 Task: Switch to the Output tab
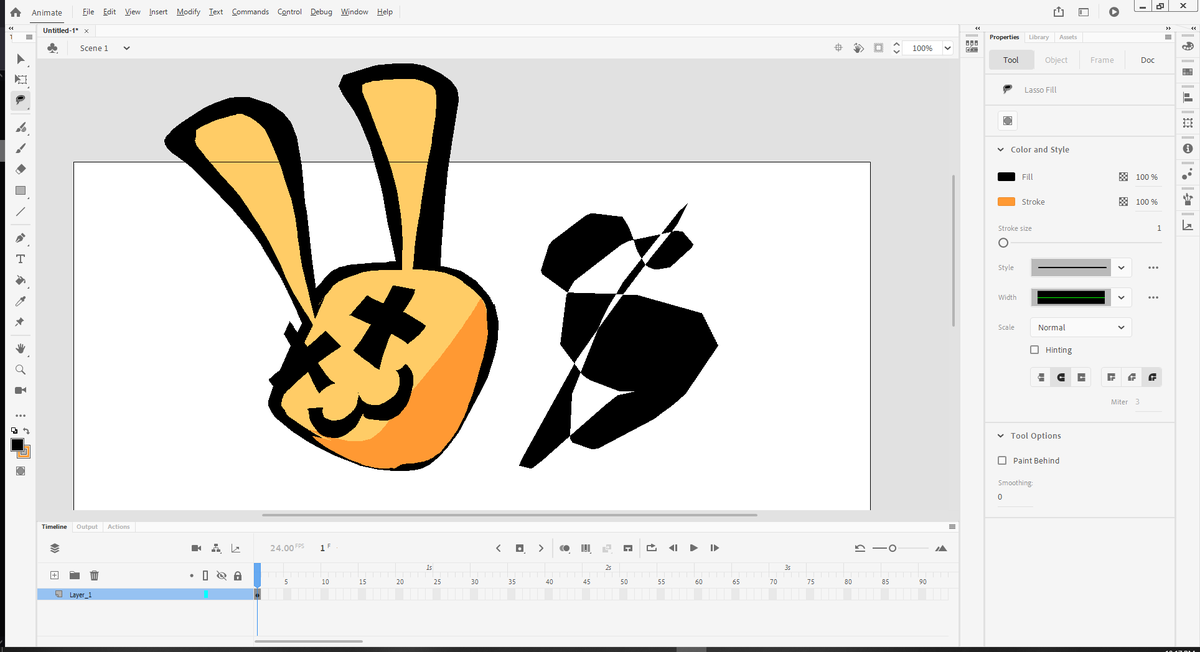coord(87,526)
